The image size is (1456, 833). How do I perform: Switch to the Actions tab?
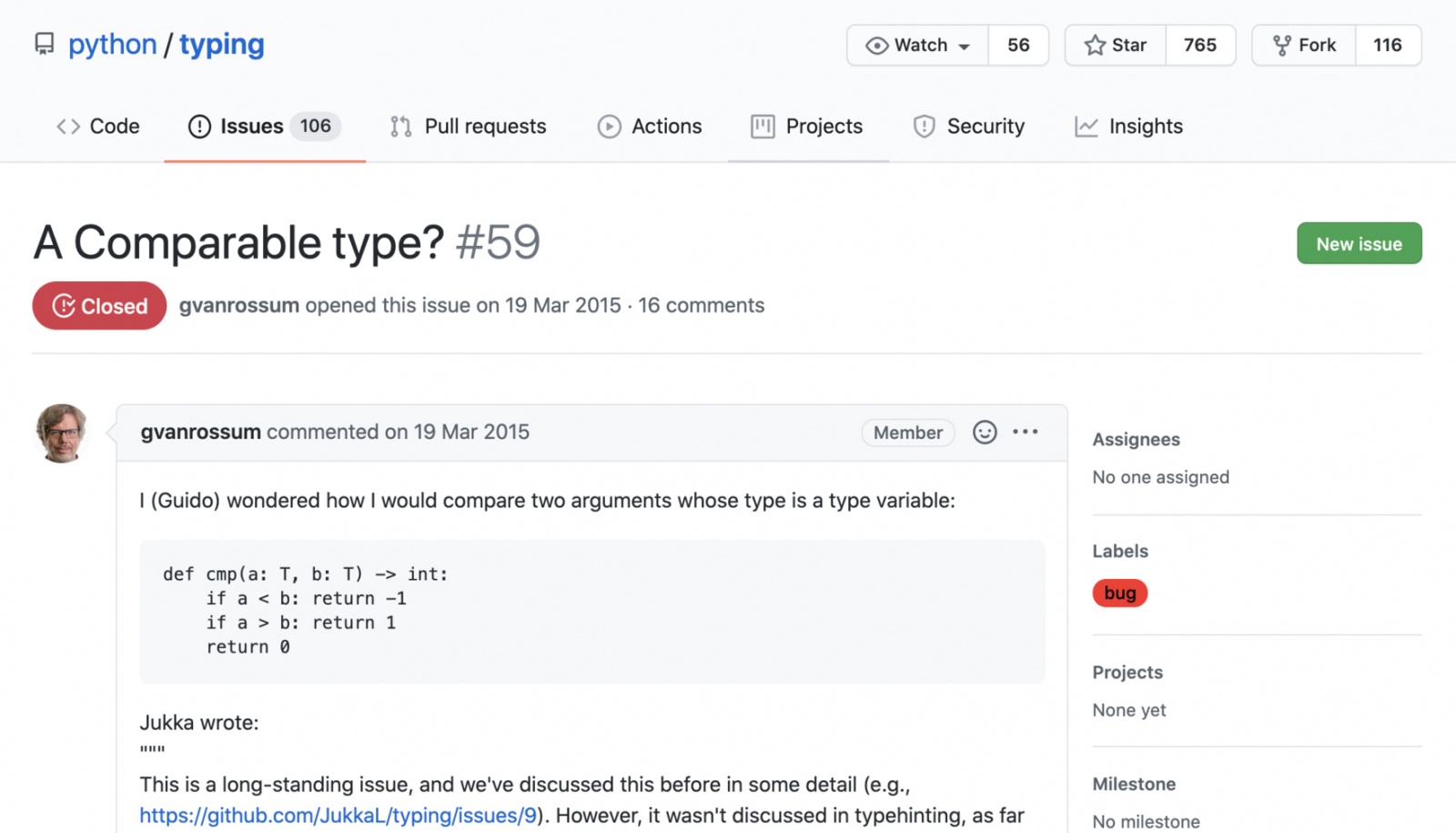[650, 127]
